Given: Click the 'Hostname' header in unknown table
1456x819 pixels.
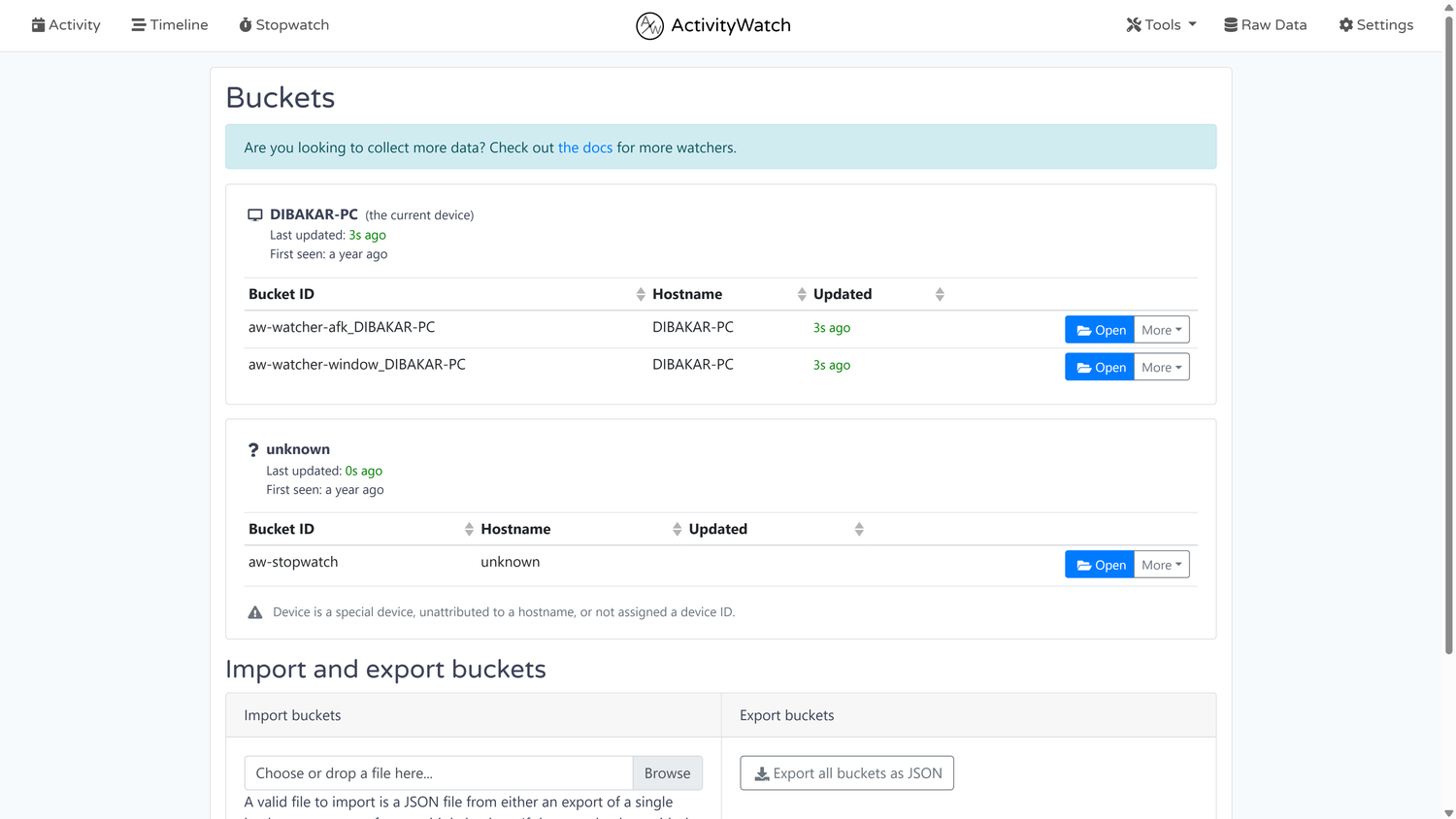Looking at the screenshot, I should point(515,529).
